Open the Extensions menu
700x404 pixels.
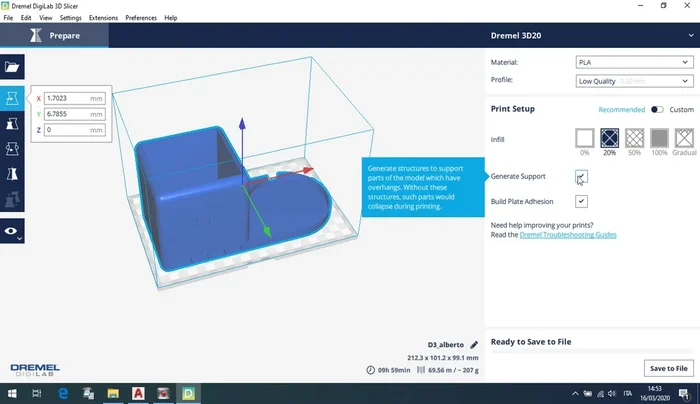(102, 18)
